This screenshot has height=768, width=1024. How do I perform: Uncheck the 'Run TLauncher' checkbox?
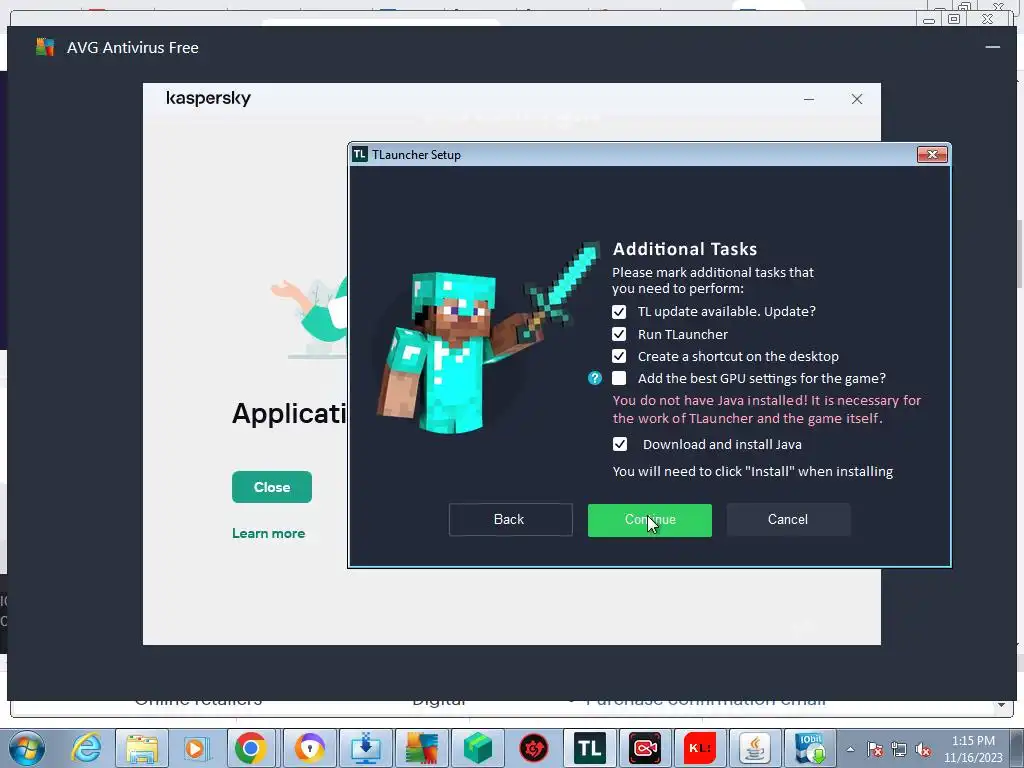619,334
